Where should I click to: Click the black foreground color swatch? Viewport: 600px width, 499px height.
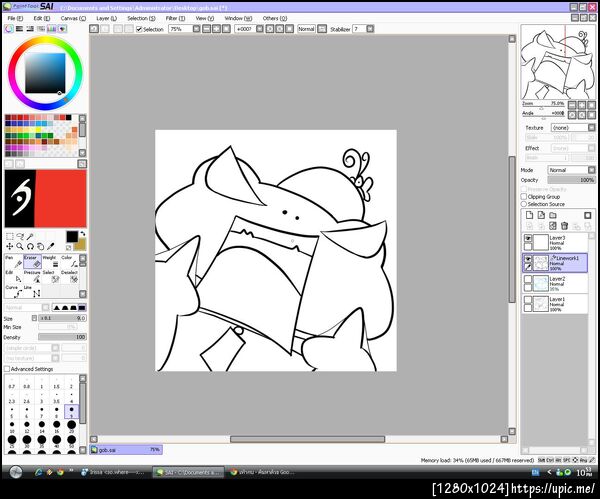pyautogui.click(x=72, y=237)
